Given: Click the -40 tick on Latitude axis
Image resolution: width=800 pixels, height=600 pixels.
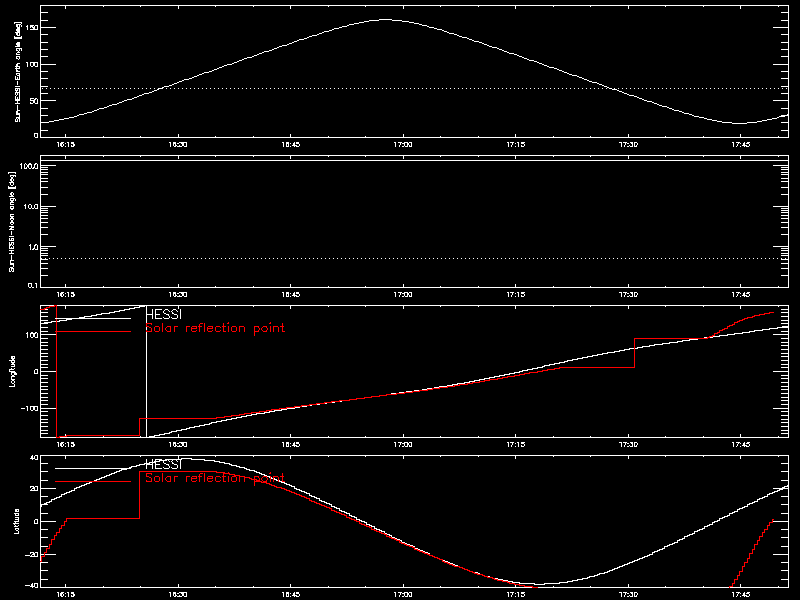Looking at the screenshot, I should click(x=32, y=585).
